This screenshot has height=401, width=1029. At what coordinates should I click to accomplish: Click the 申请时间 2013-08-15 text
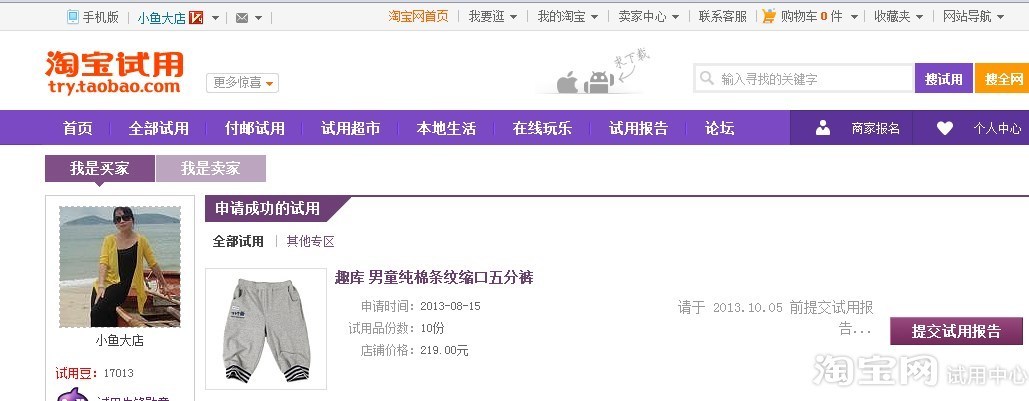tap(420, 306)
